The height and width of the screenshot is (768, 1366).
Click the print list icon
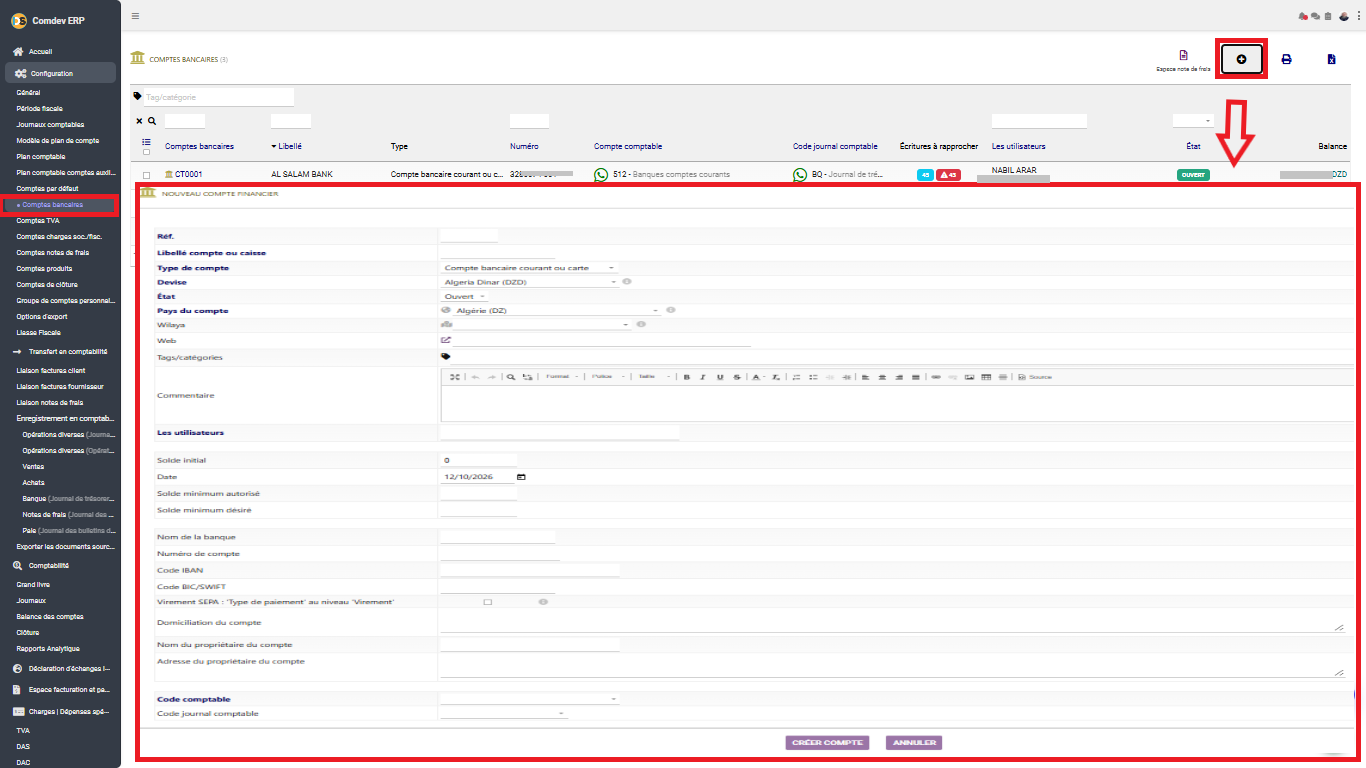pos(1286,59)
